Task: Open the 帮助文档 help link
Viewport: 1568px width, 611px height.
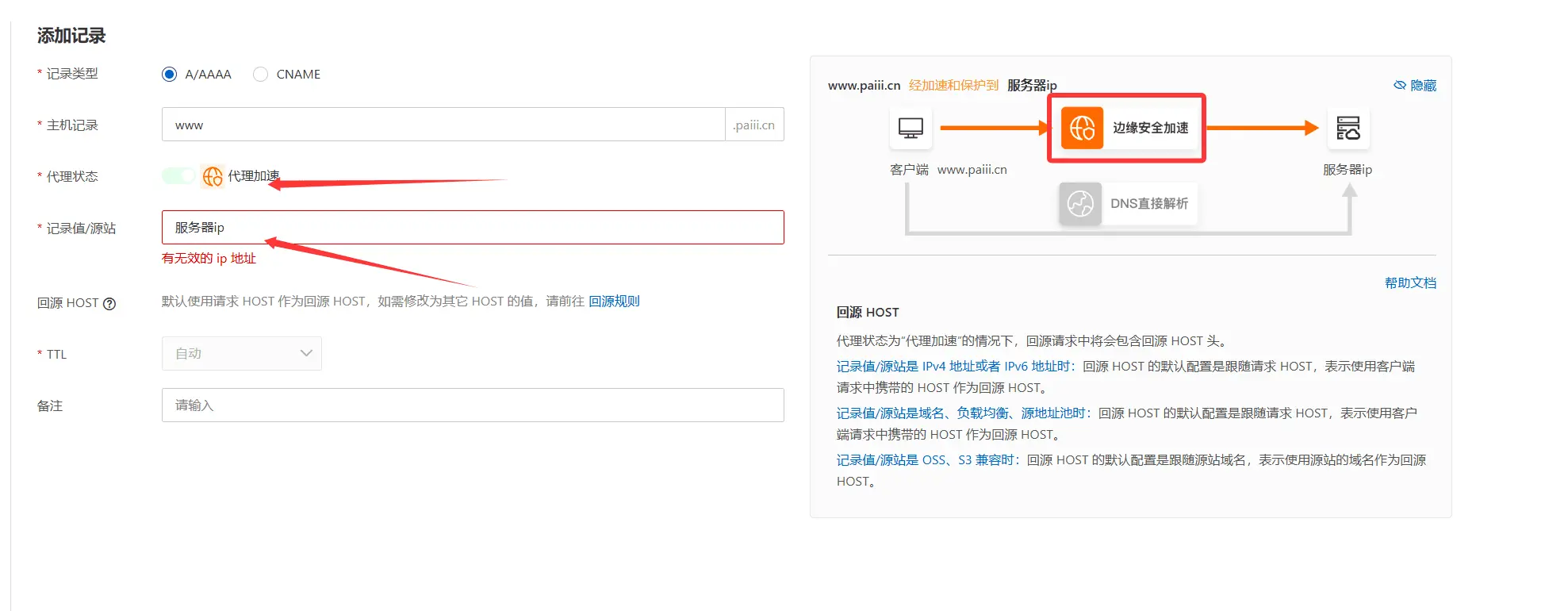Action: tap(1410, 282)
